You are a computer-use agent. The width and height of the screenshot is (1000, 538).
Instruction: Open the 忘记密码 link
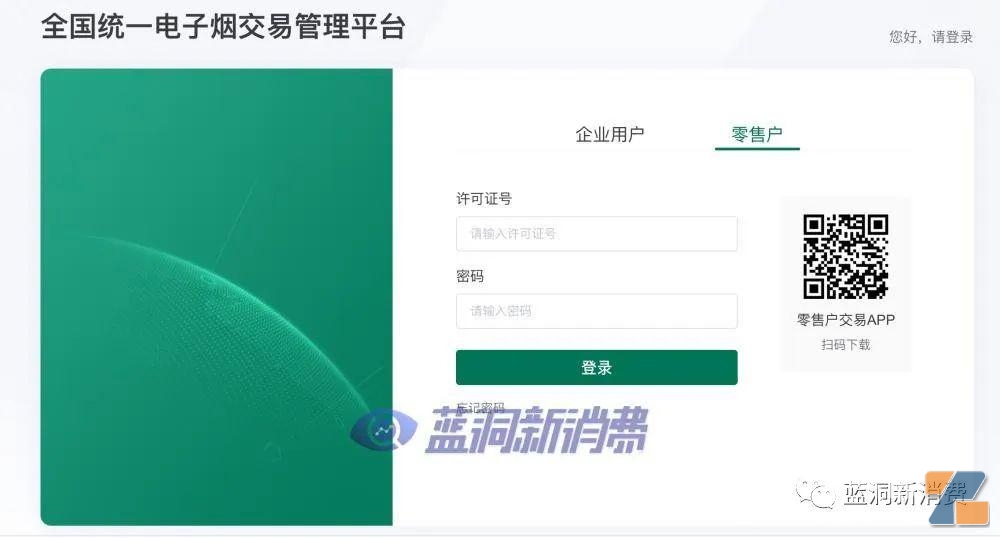[480, 407]
